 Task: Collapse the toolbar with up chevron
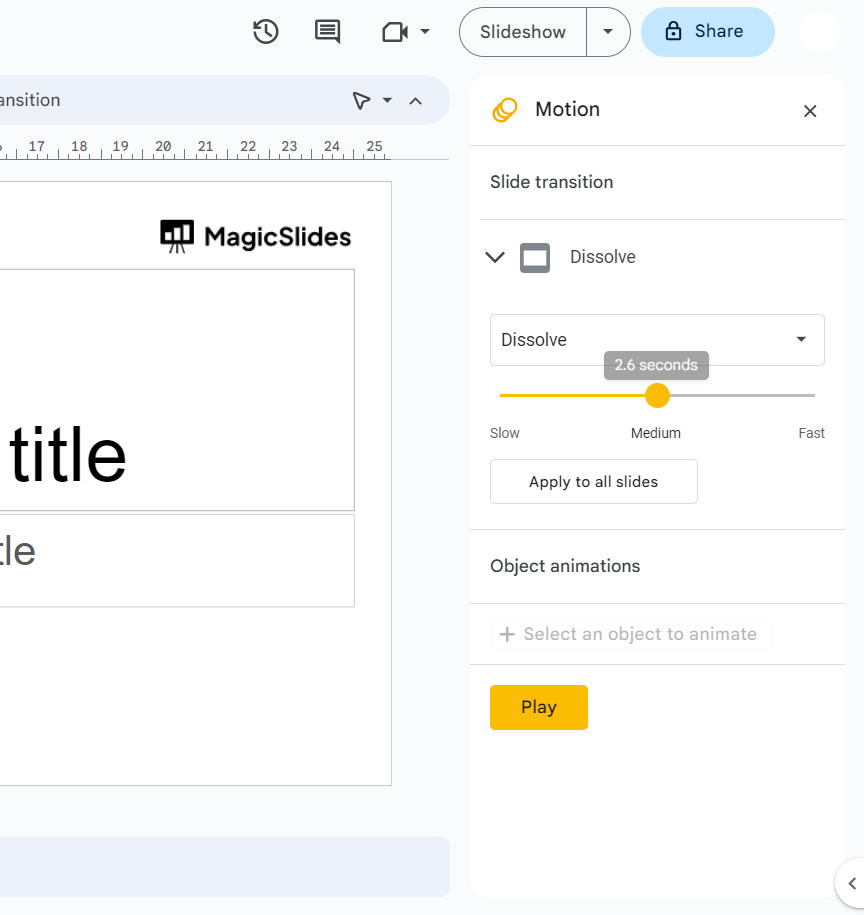[x=416, y=100]
